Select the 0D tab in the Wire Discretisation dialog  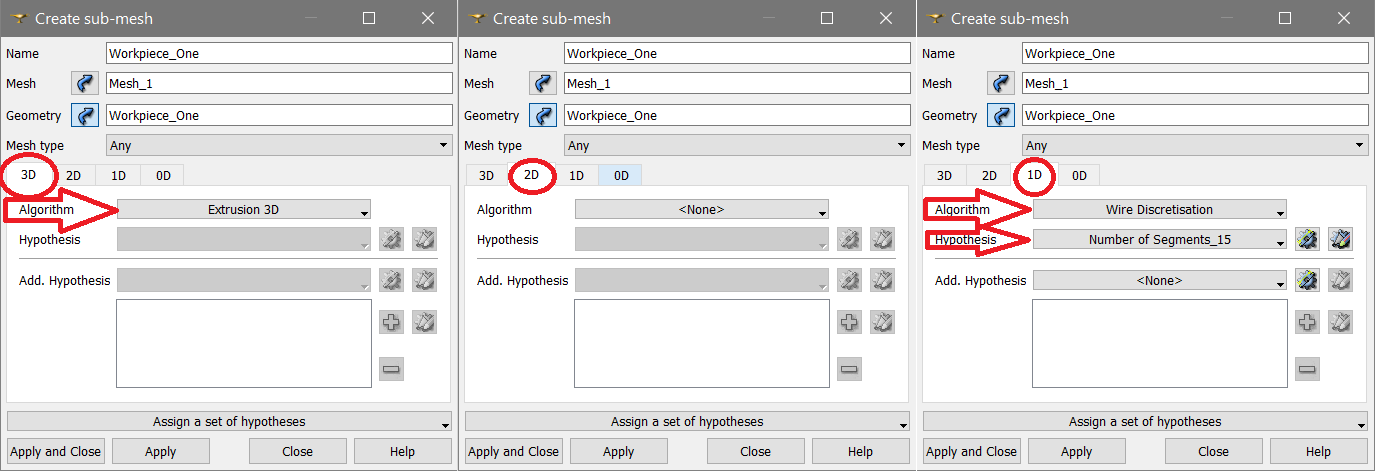point(1079,176)
